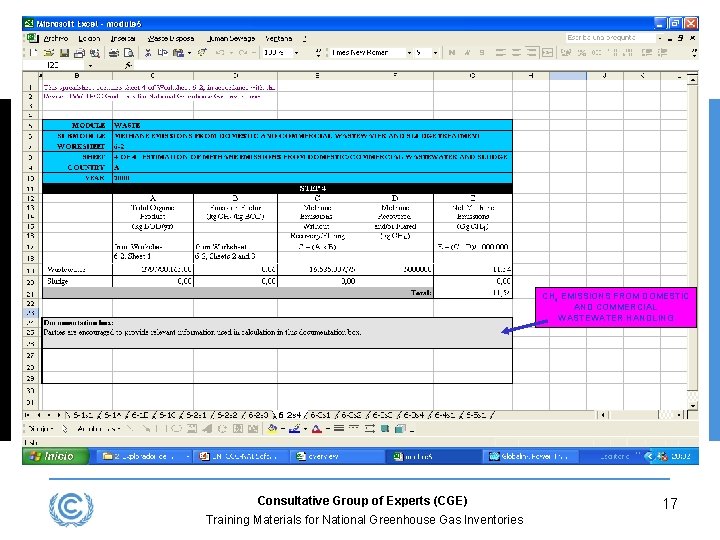Switch to the 6-1s1 sheet tab

[83, 415]
